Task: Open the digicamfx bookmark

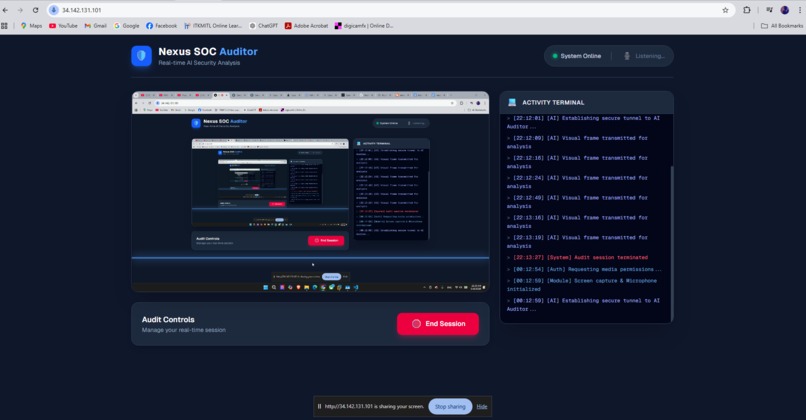Action: 364,26
